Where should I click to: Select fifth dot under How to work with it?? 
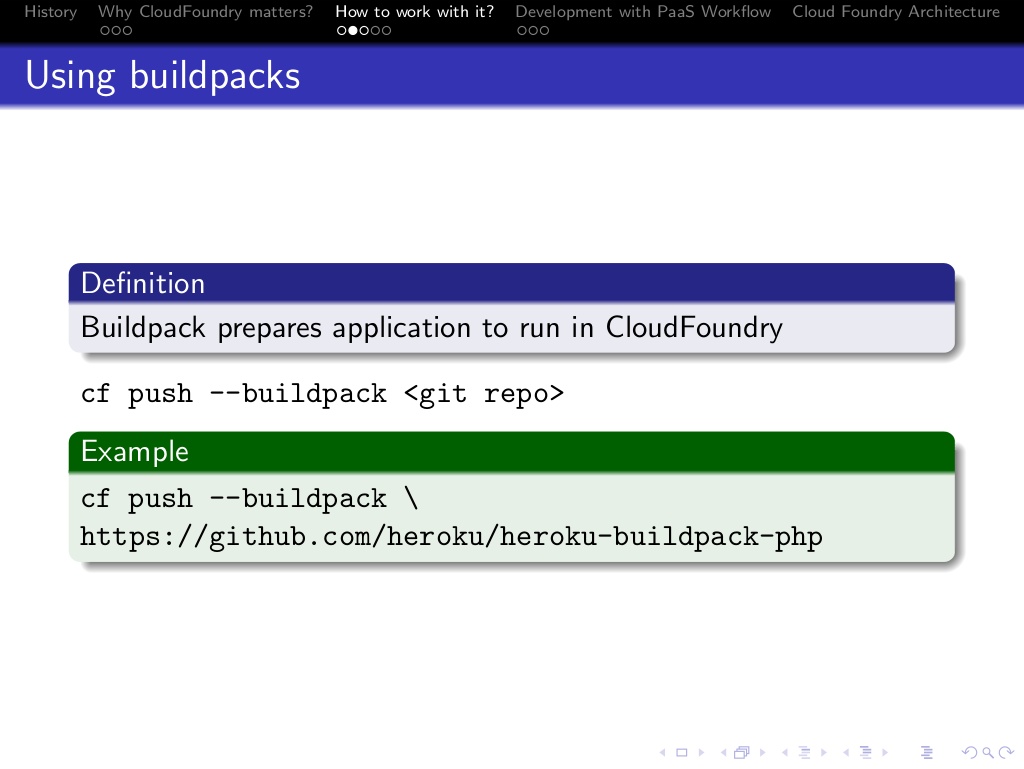[386, 30]
